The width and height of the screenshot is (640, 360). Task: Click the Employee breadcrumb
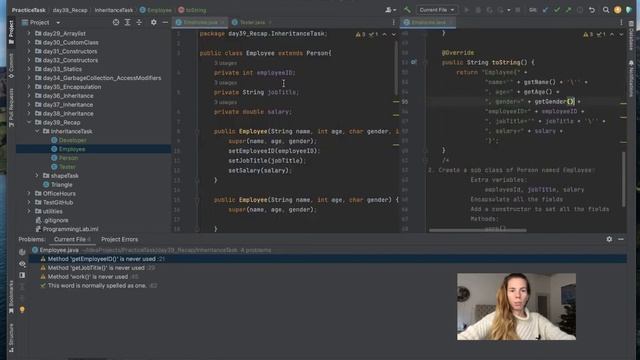[156, 10]
